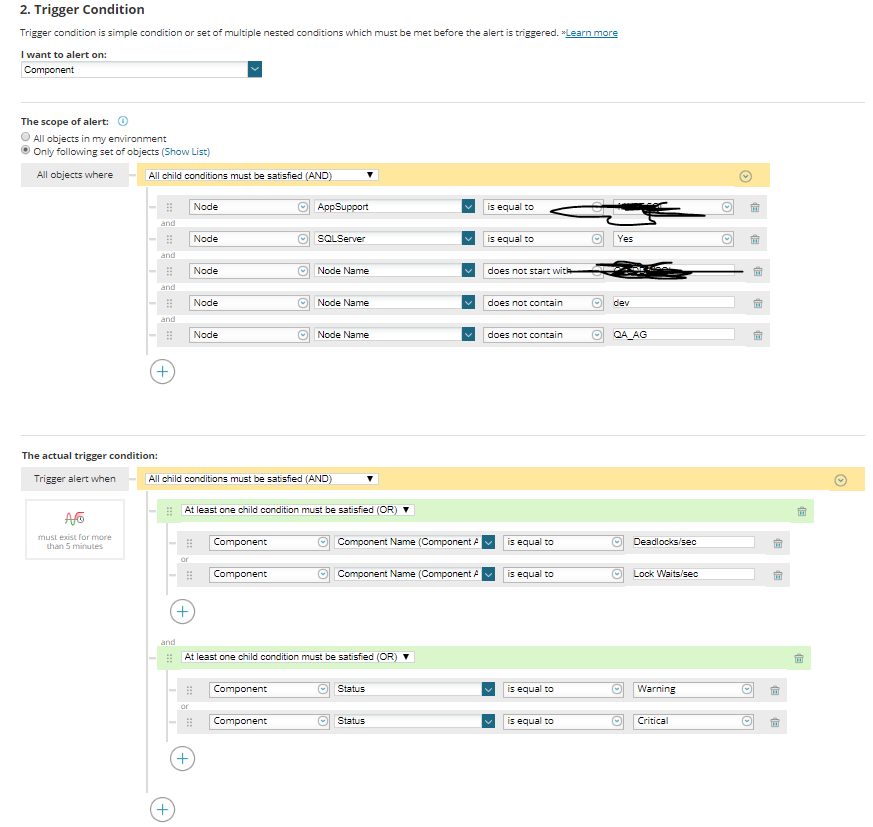Screen dimensions: 873x827
Task: Edit the QA_AG value input field
Action: pyautogui.click(x=673, y=334)
